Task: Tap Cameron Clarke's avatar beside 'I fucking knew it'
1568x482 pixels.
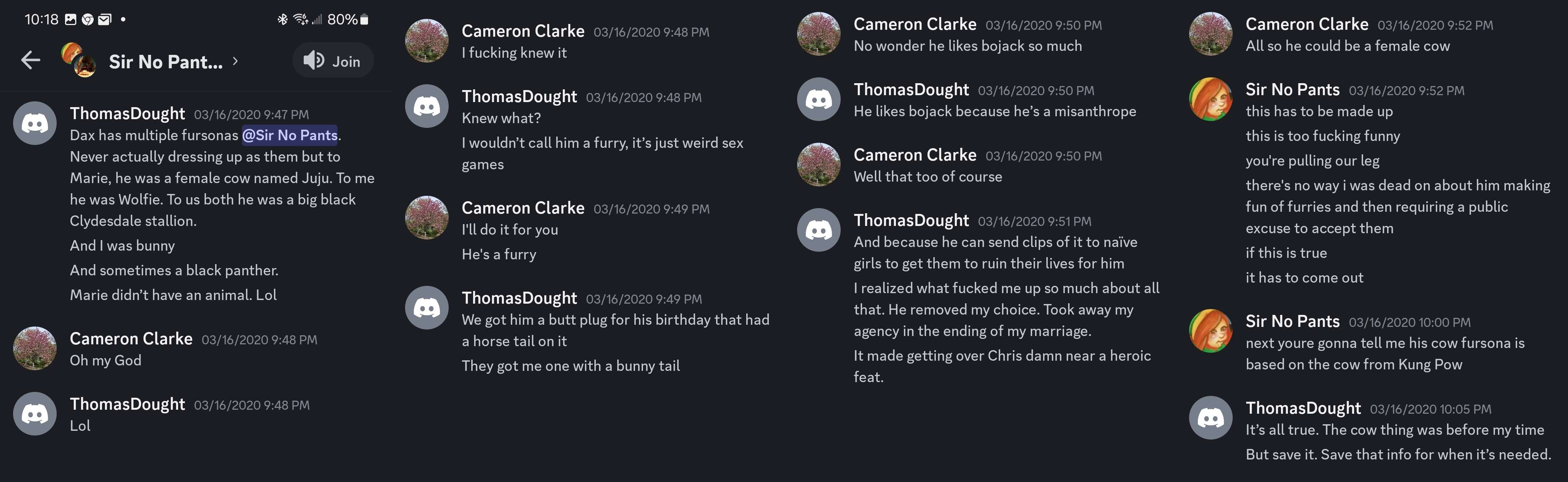Action: click(427, 41)
